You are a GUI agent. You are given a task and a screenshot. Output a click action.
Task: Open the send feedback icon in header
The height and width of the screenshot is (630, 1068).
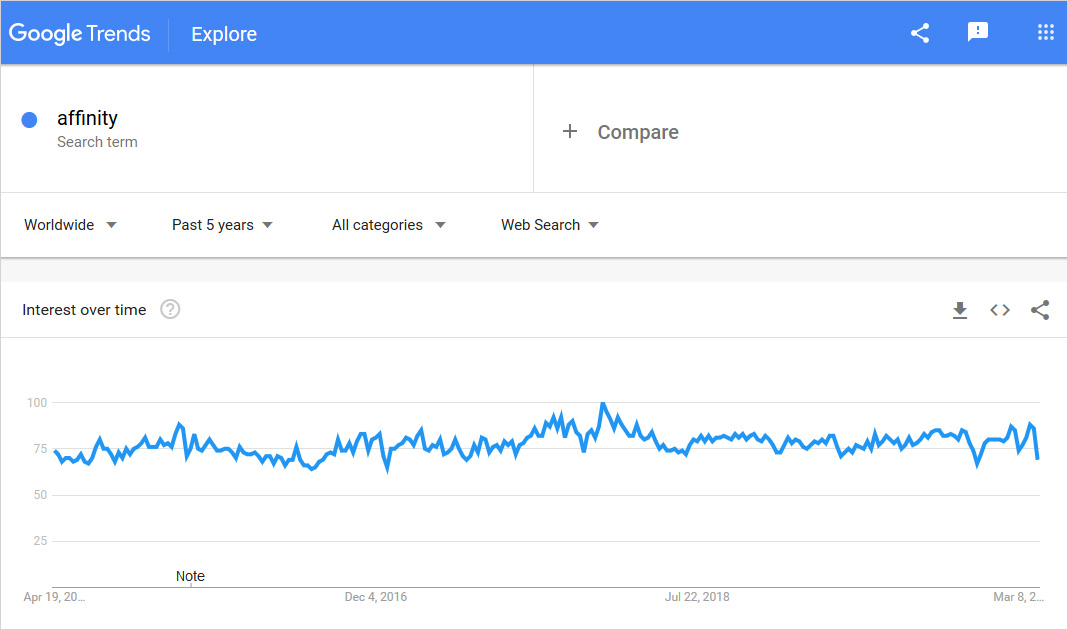(978, 33)
